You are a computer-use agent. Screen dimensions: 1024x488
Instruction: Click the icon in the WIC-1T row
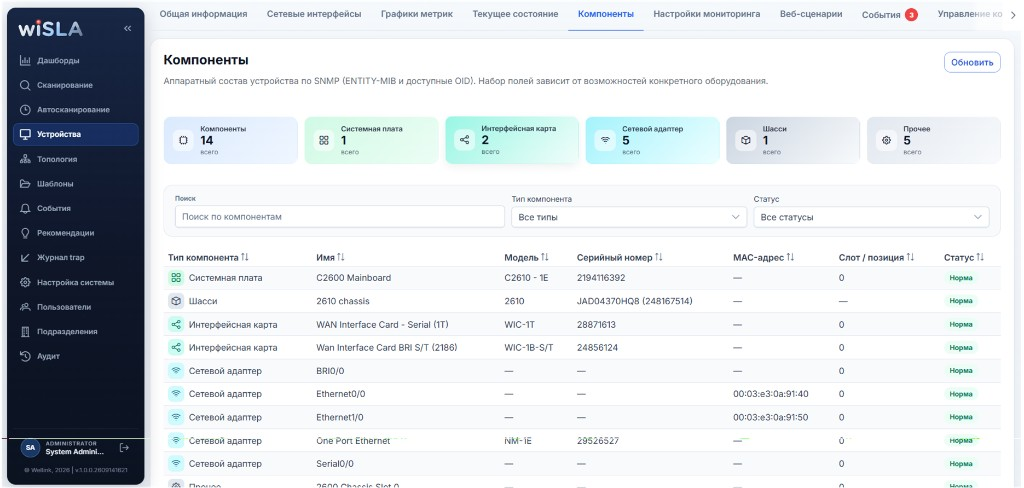click(176, 325)
